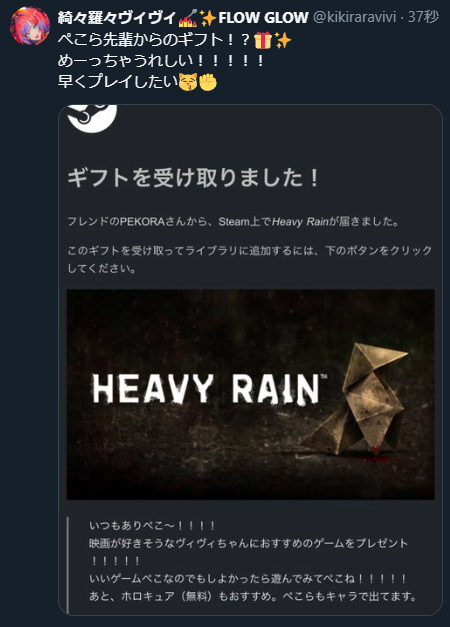This screenshot has width=450, height=627.
Task: Click the 37秒 tweet timestamp
Action: (x=424, y=17)
